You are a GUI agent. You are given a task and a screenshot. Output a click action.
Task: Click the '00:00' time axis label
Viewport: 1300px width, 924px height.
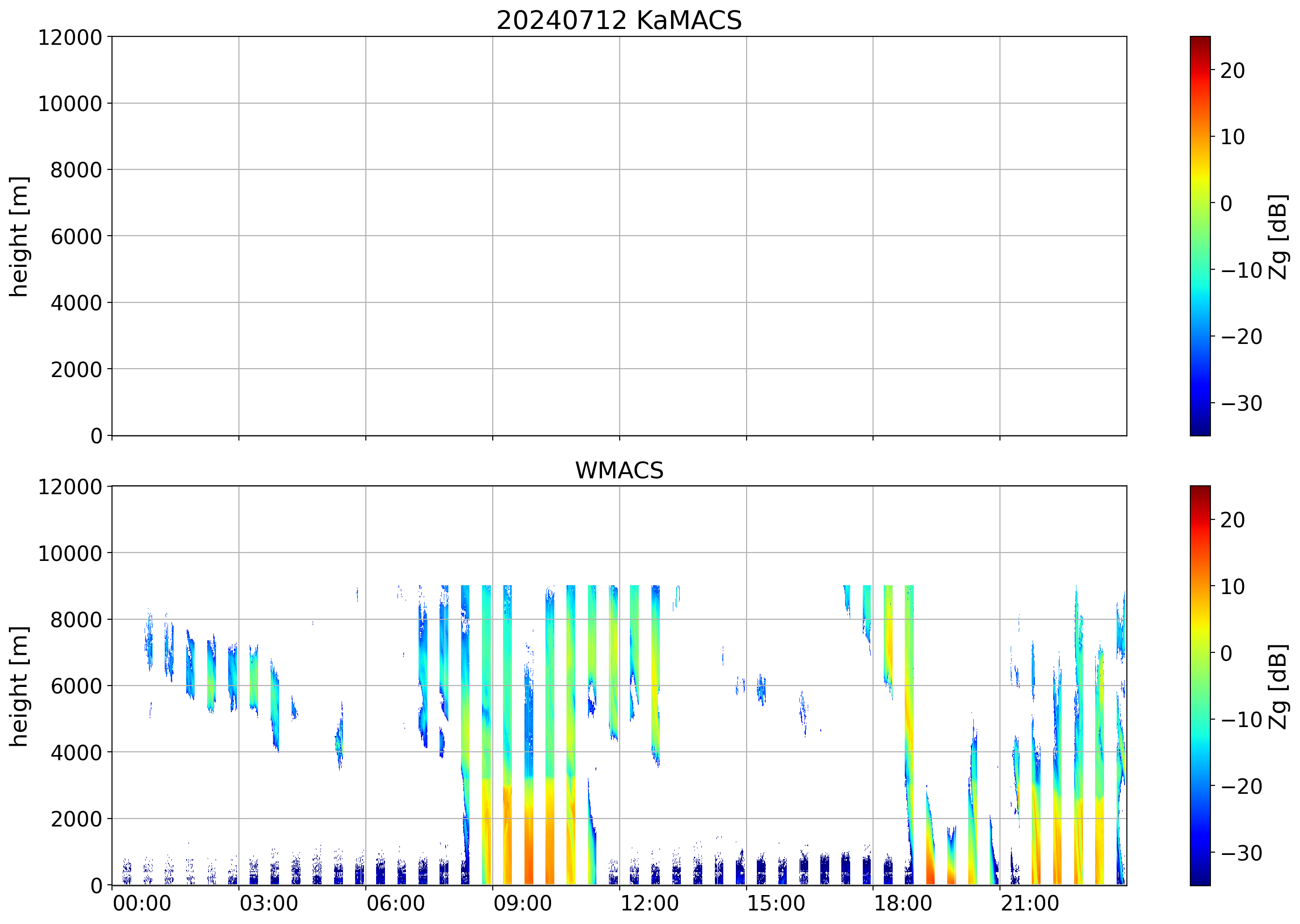pos(142,903)
